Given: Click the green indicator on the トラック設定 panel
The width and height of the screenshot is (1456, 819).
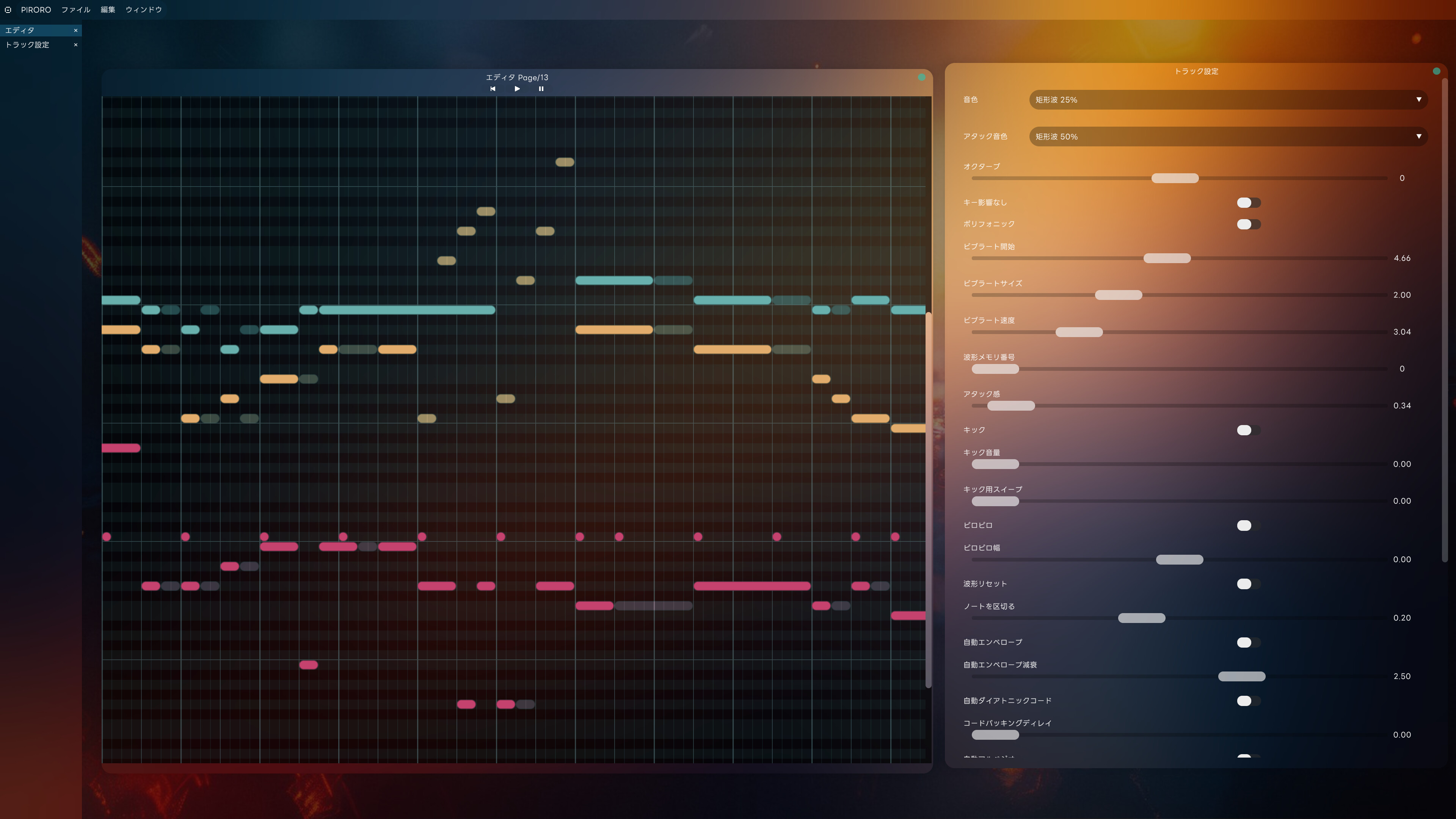Looking at the screenshot, I should click(1436, 71).
